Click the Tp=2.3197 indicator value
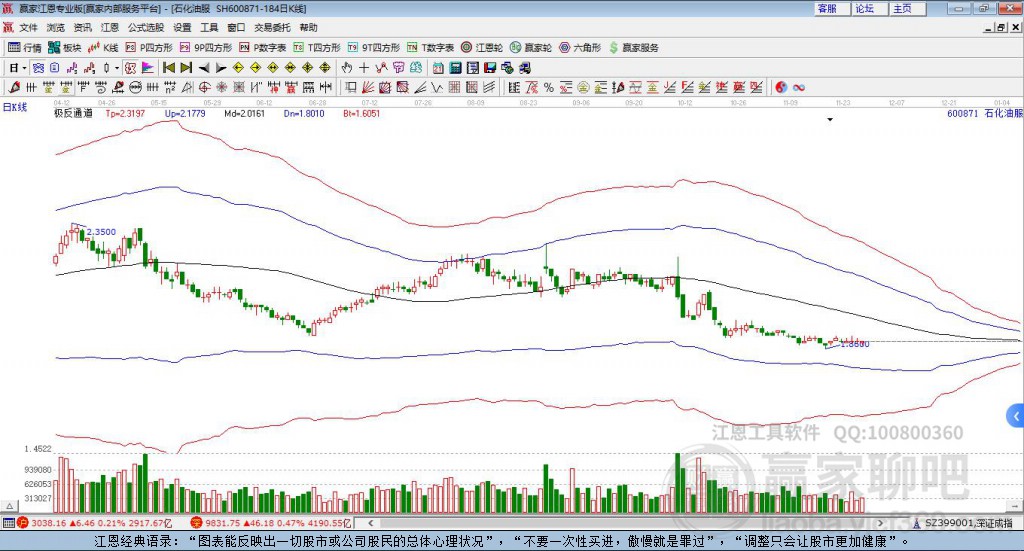 tap(125, 114)
